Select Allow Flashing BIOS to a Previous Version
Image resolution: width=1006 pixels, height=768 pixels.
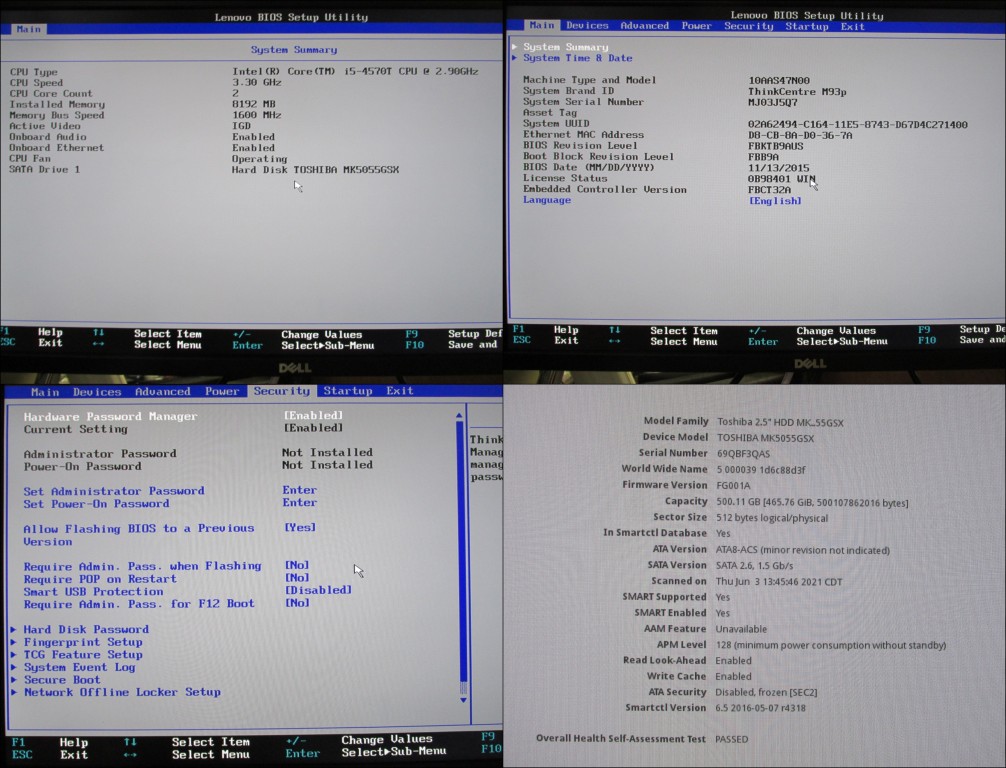(x=139, y=535)
